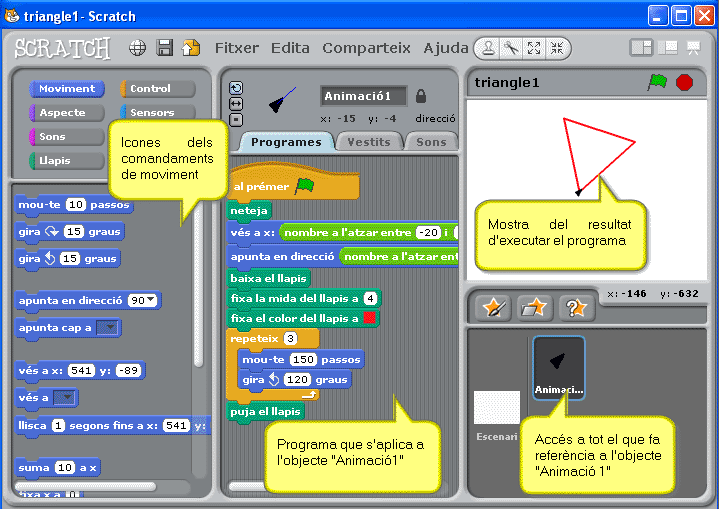Open the Sons tab of the sprite

[x=431, y=142]
